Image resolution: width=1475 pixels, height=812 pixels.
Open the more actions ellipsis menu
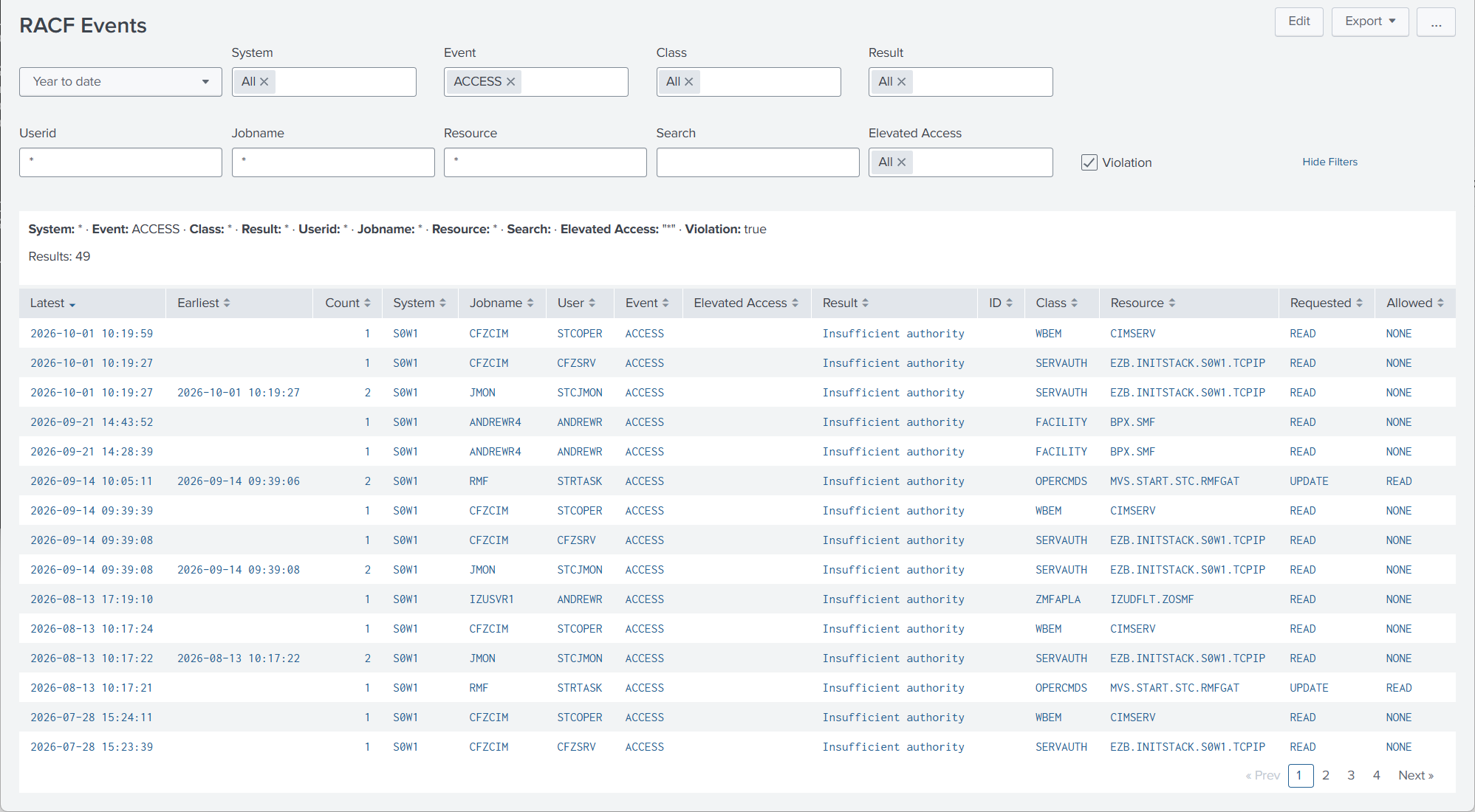click(x=1436, y=21)
